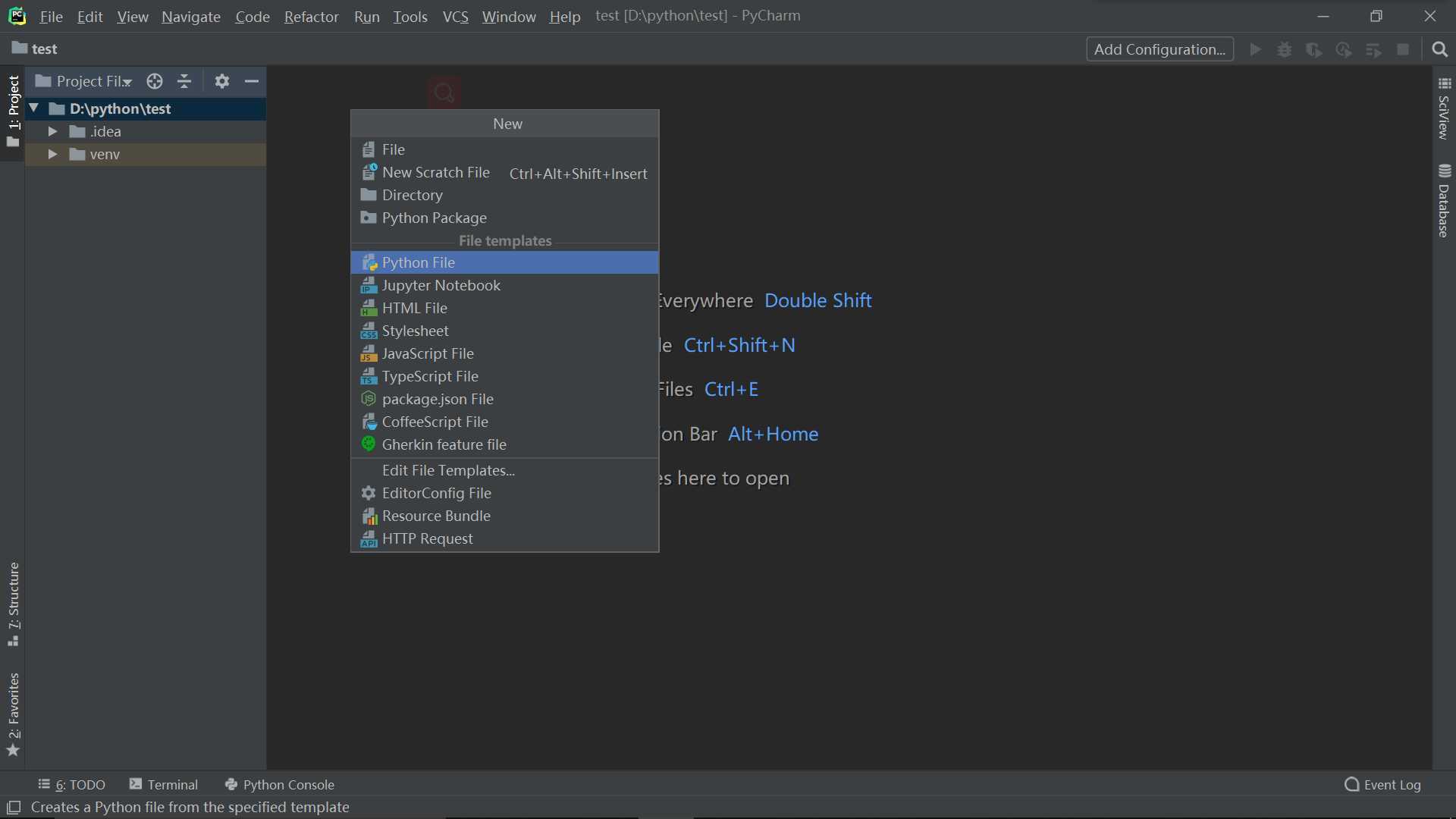Hide the Project panel with minus icon
This screenshot has height=819, width=1456.
[x=252, y=81]
